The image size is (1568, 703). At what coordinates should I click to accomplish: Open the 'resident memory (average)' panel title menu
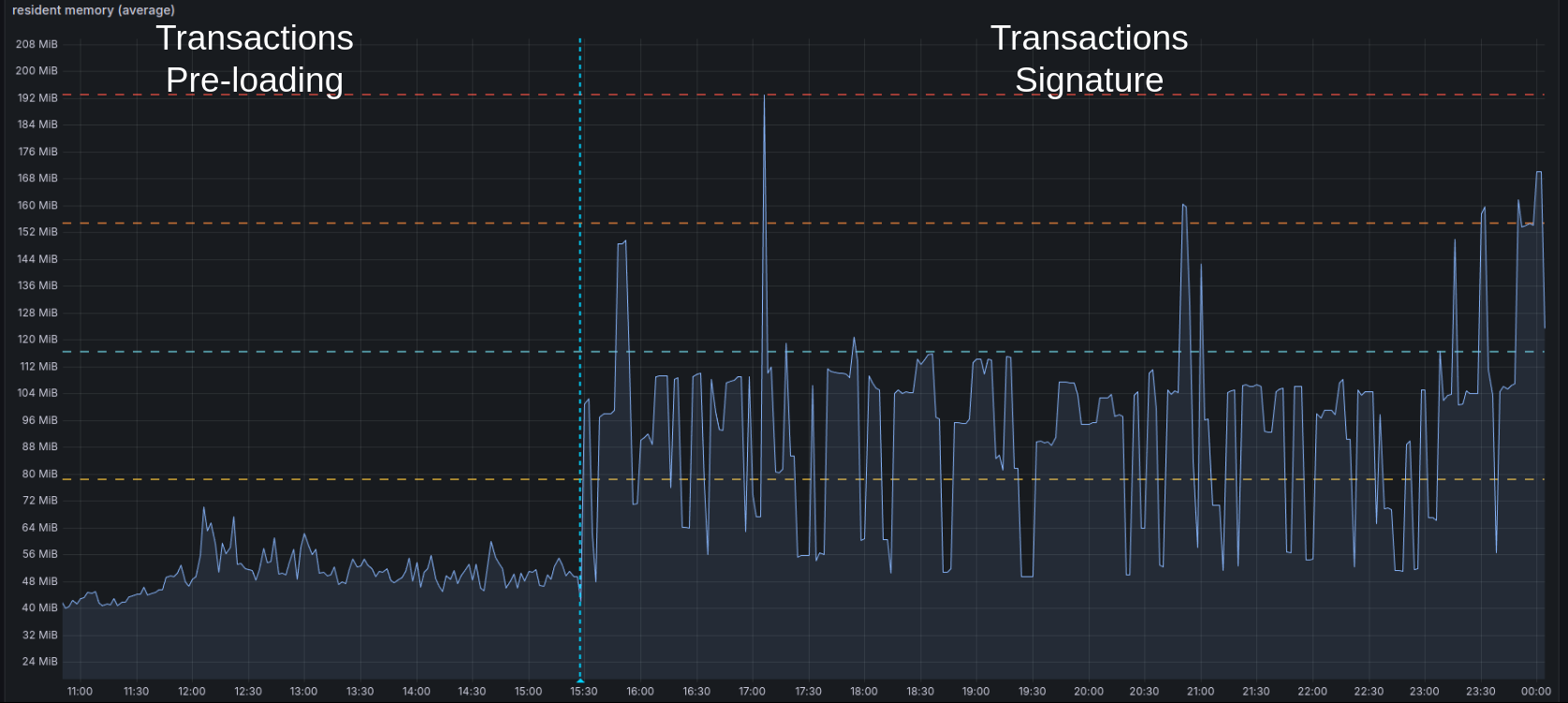click(x=94, y=10)
